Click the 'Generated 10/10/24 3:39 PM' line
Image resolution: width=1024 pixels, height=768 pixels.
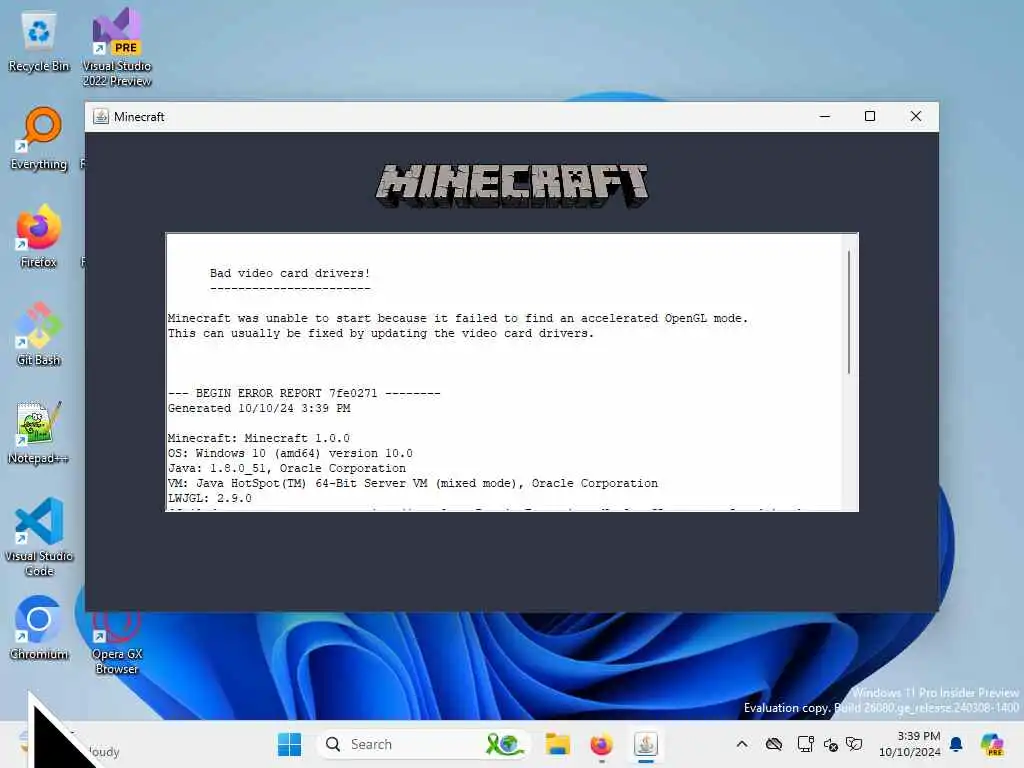point(259,408)
